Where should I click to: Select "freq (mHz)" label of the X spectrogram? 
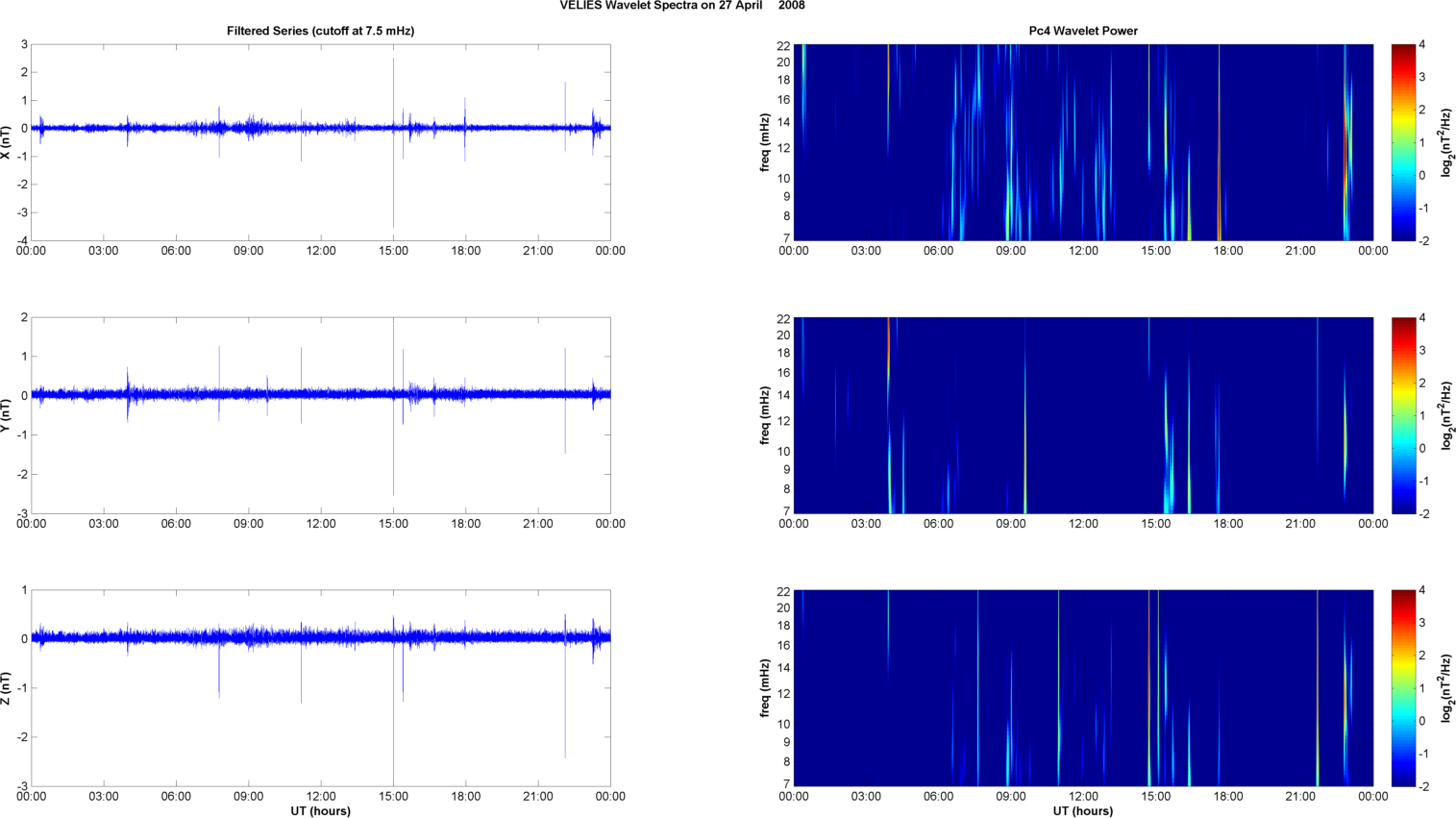coord(765,142)
